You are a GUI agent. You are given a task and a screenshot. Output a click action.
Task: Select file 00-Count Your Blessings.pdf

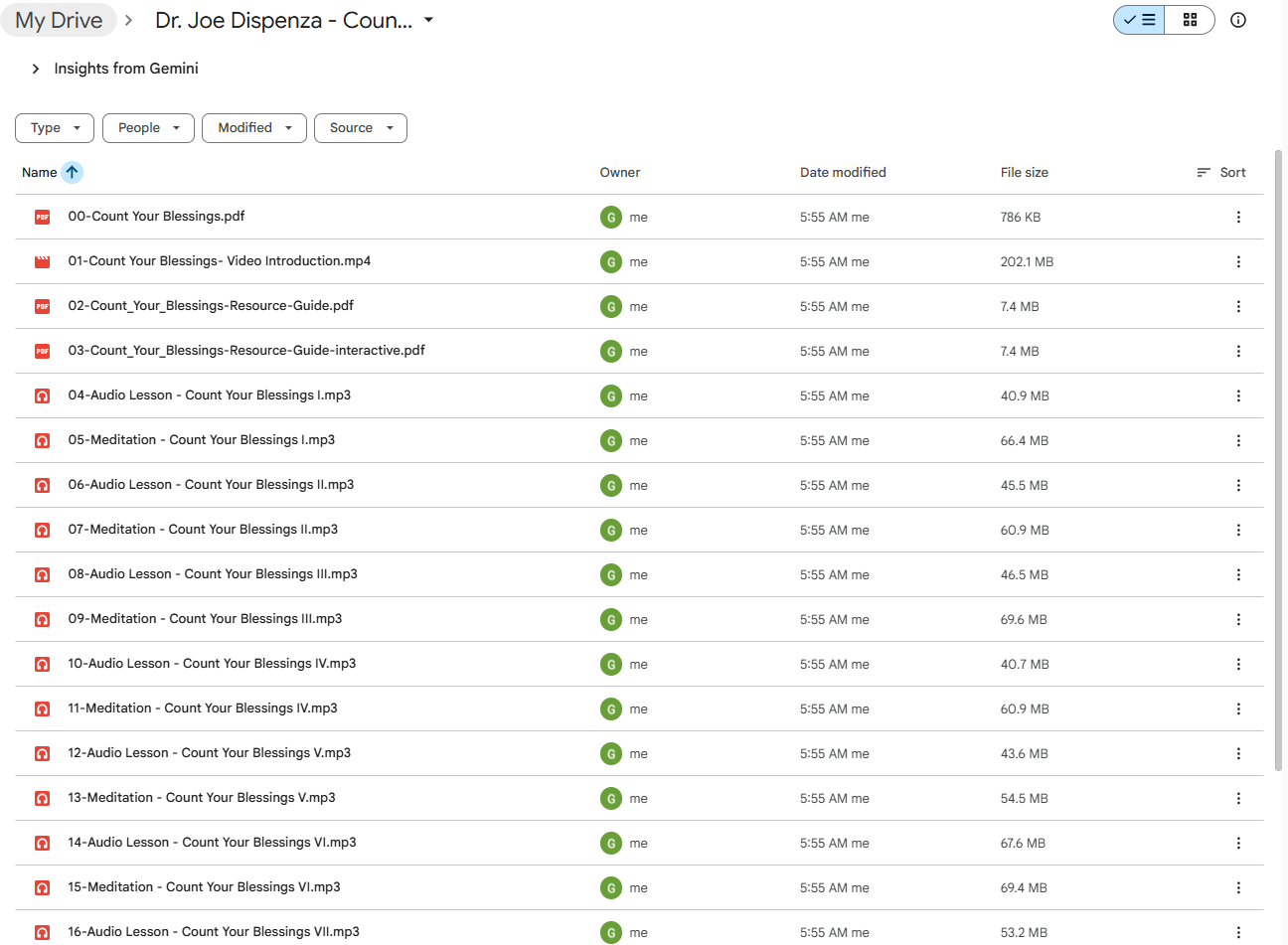[x=156, y=216]
